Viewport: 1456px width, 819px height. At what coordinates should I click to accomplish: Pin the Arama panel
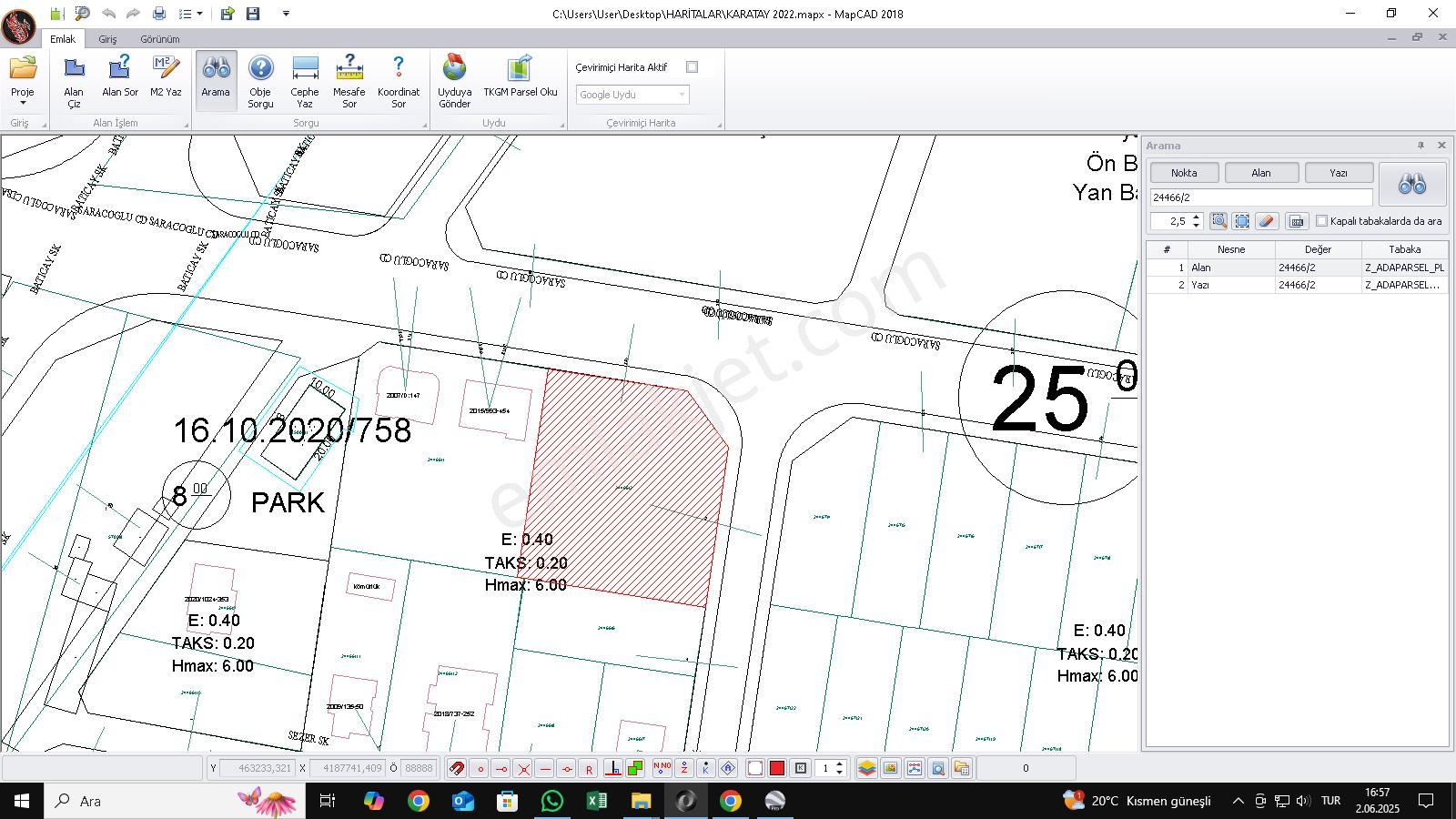point(1421,146)
